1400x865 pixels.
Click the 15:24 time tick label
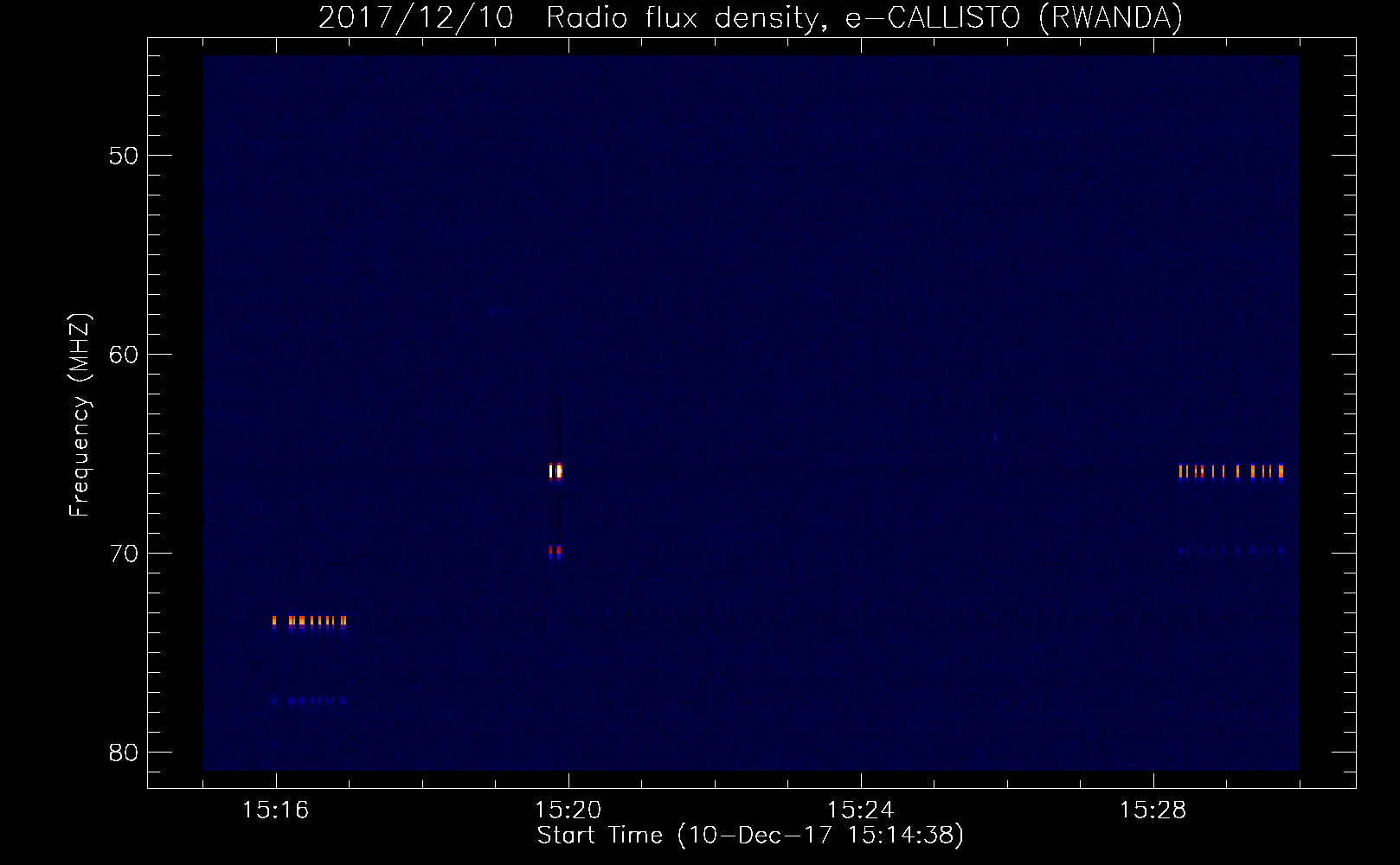coord(860,811)
